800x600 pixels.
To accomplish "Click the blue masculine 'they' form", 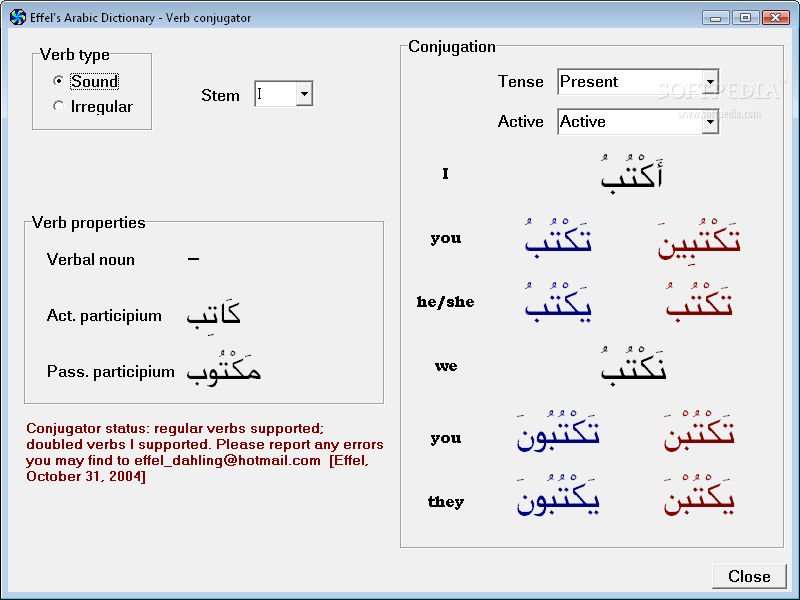I will coord(558,495).
